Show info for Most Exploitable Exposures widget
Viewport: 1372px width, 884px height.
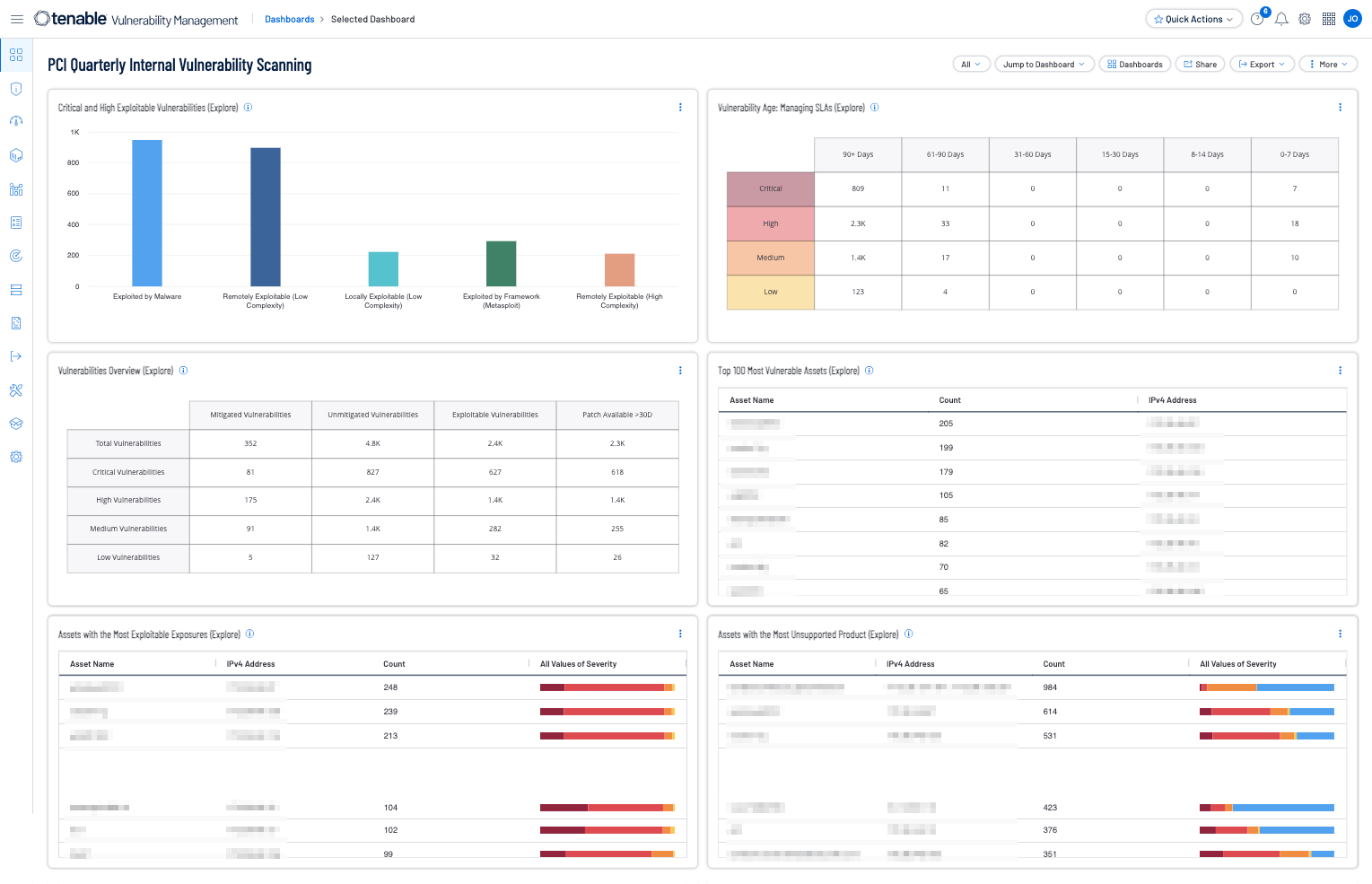(250, 634)
